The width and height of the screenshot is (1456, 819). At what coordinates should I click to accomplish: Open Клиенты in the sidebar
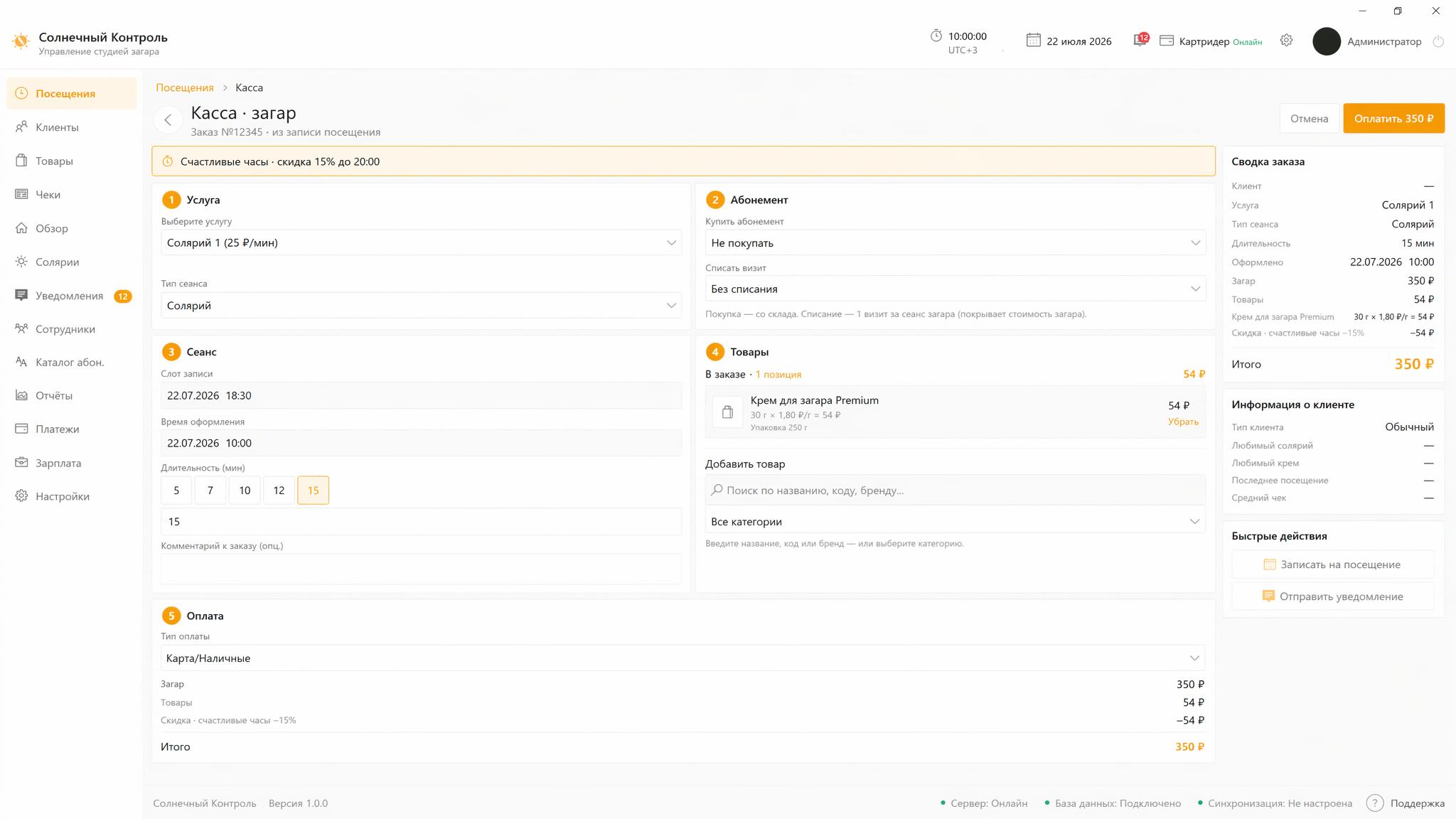click(71, 127)
